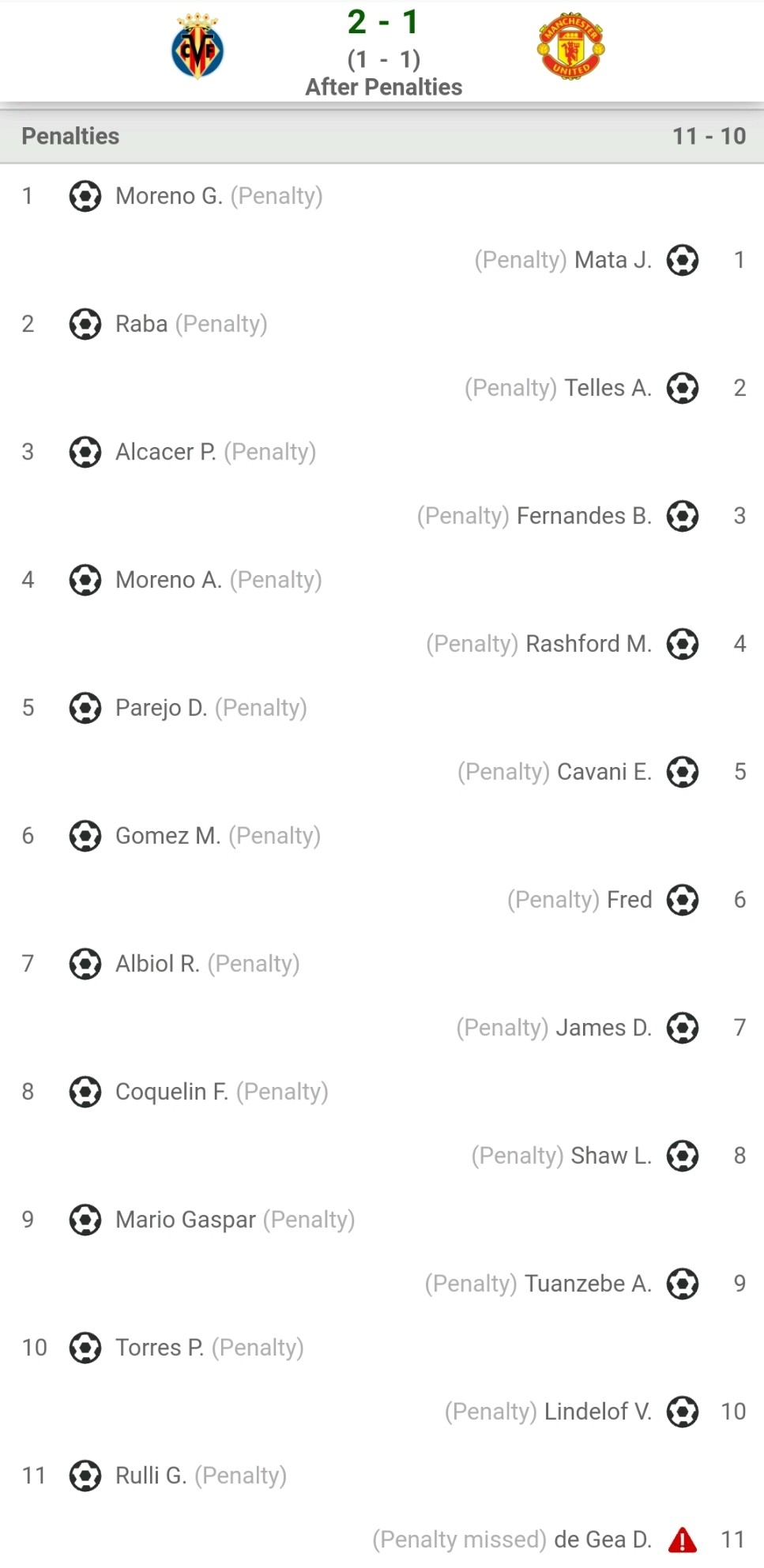Open player Fernandes B.
Image resolution: width=764 pixels, height=1568 pixels.
tap(584, 516)
